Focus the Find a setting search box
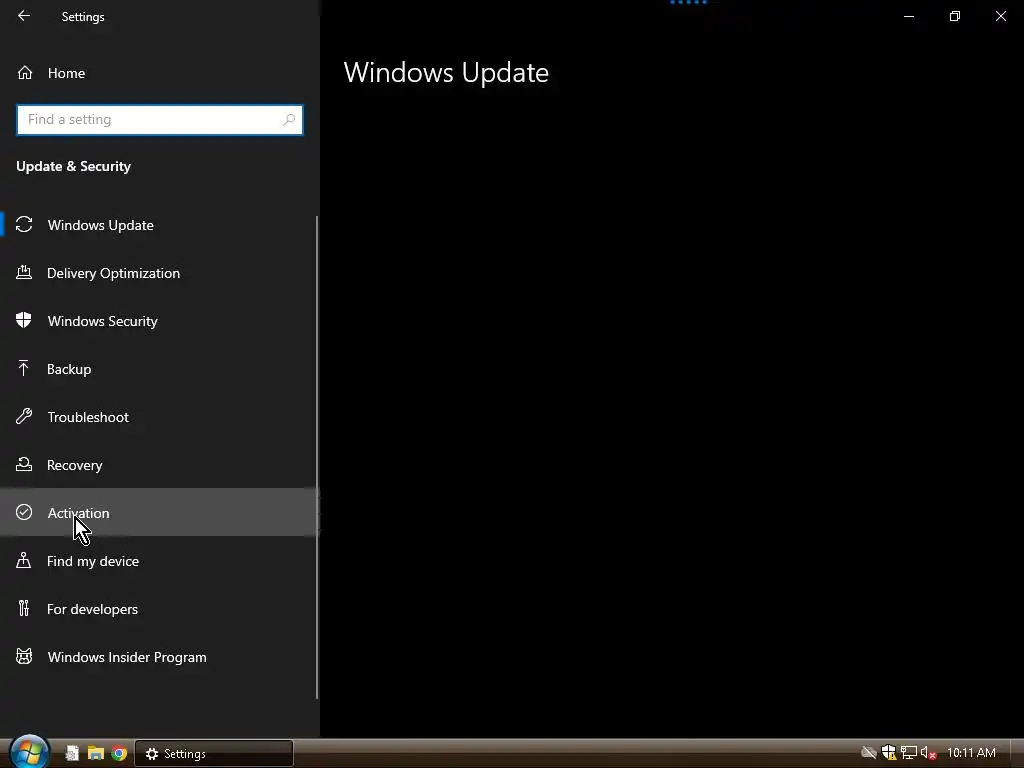The height and width of the screenshot is (768, 1024). click(160, 120)
